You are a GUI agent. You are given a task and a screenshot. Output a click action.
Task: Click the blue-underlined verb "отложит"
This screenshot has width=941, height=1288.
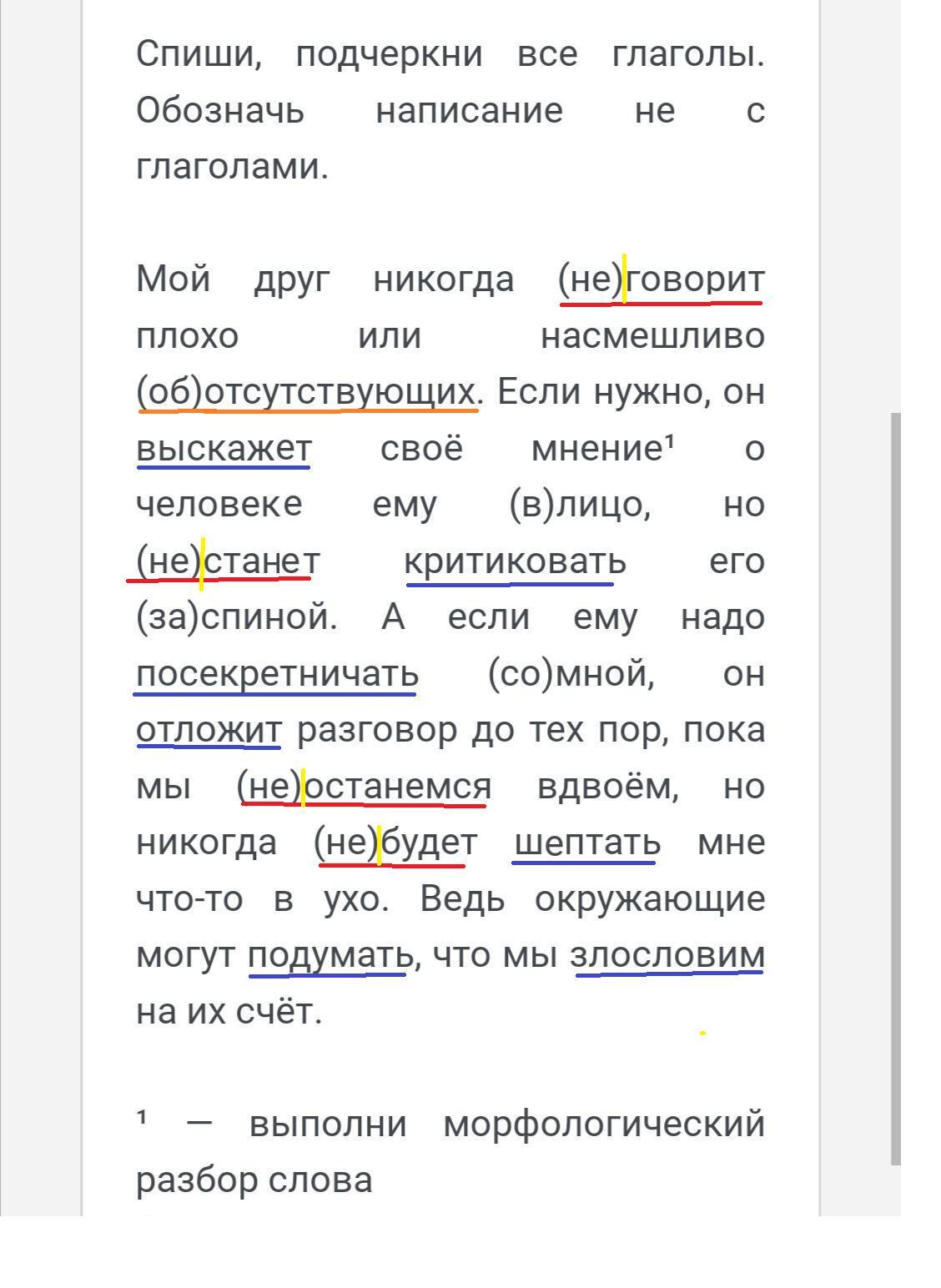(209, 731)
